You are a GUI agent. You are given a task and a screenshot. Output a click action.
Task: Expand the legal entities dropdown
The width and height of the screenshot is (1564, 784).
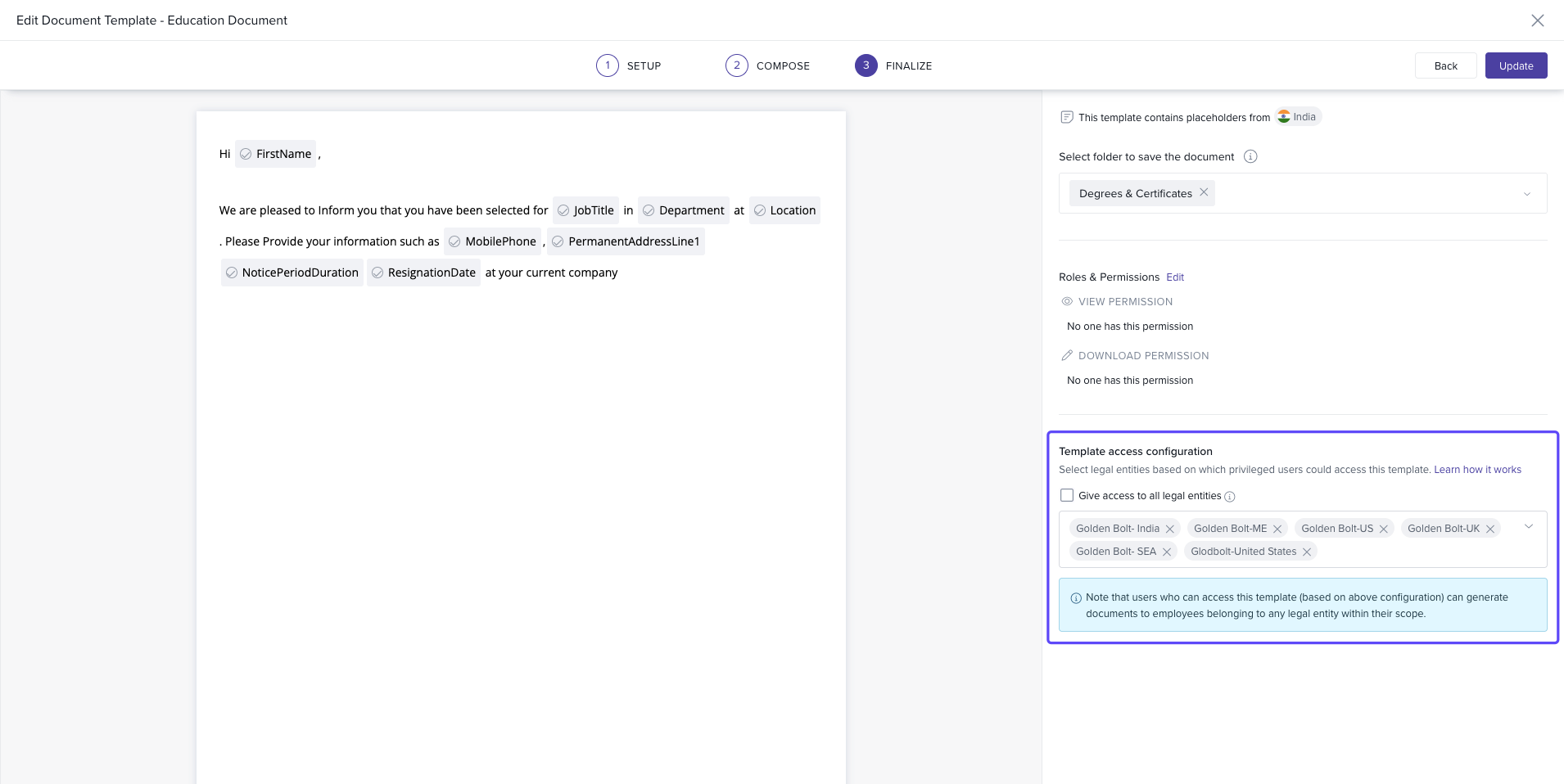pos(1528,527)
